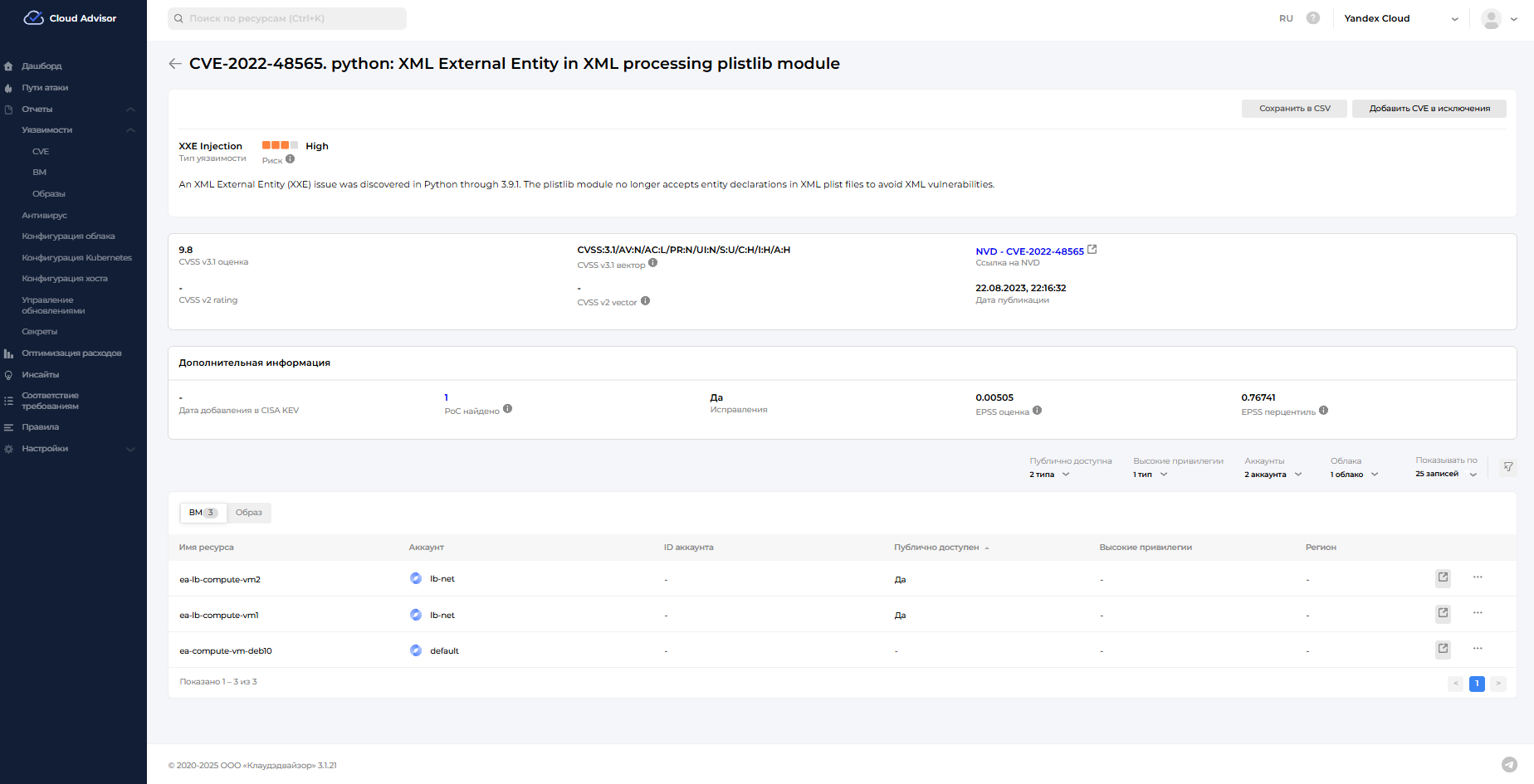The width and height of the screenshot is (1534, 784).
Task: Click the resource search field
Action: pos(287,18)
